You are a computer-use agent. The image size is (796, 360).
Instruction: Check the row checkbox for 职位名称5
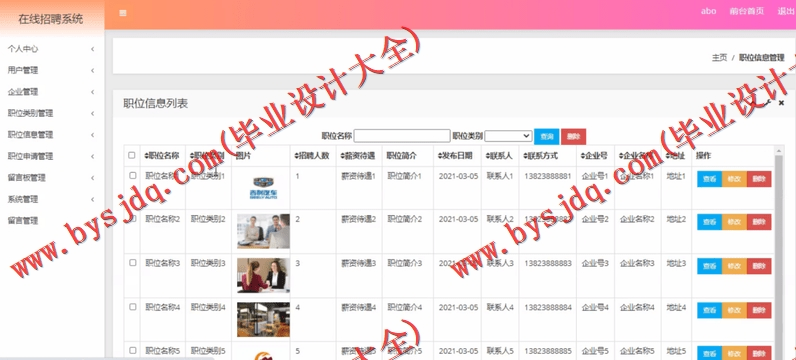tap(132, 350)
